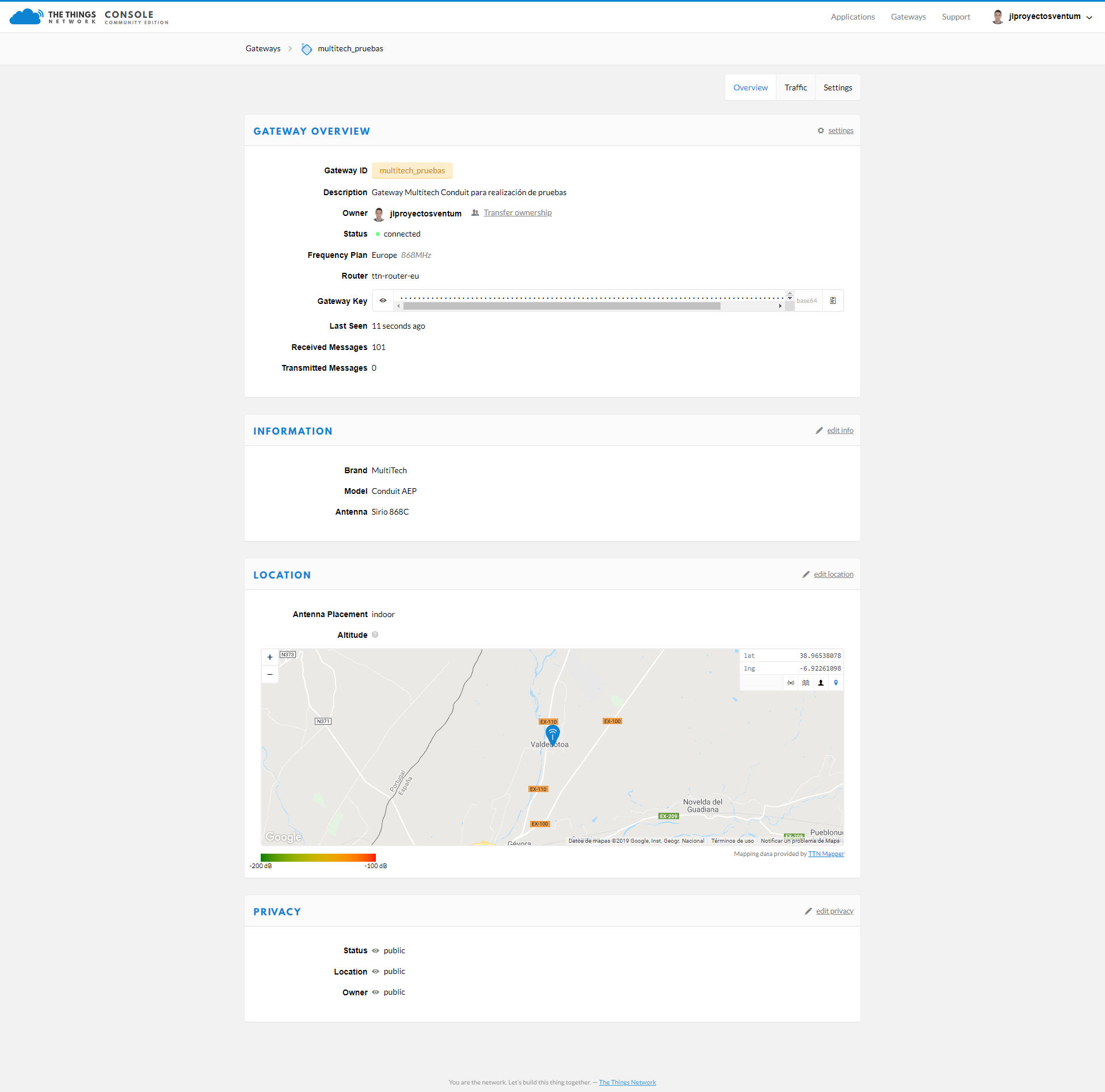Open the Applications menu item
The height and width of the screenshot is (1092, 1105).
pos(852,17)
